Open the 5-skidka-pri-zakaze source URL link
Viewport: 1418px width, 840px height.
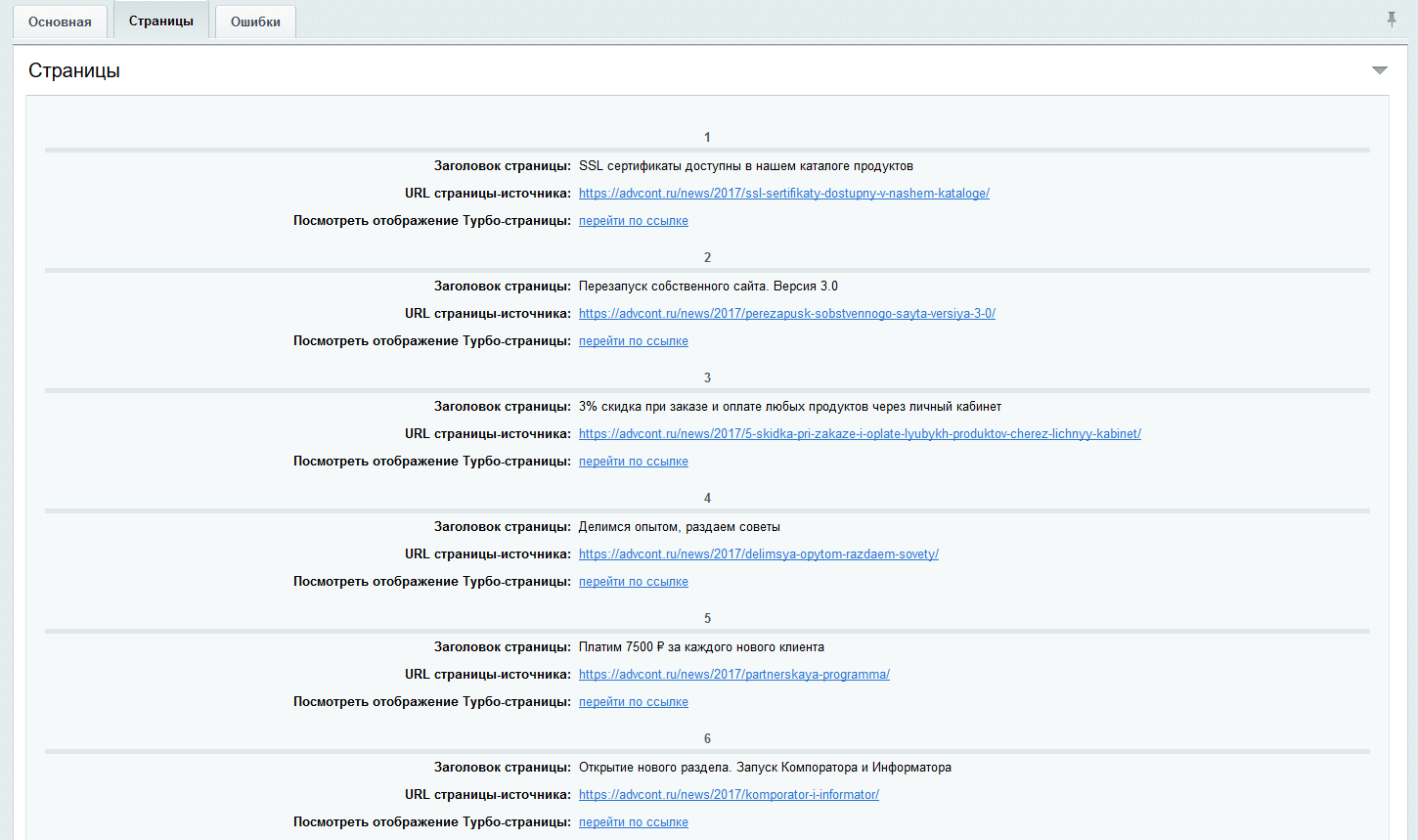(x=860, y=434)
